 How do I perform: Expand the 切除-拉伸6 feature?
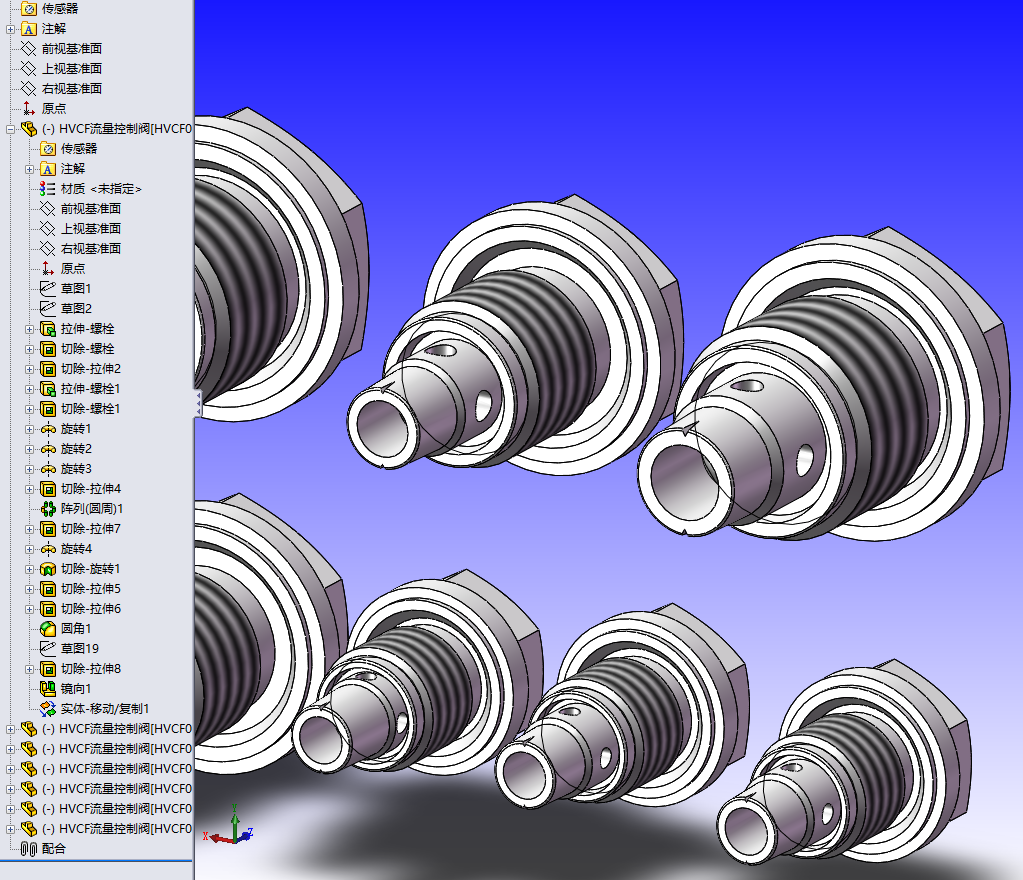(29, 609)
